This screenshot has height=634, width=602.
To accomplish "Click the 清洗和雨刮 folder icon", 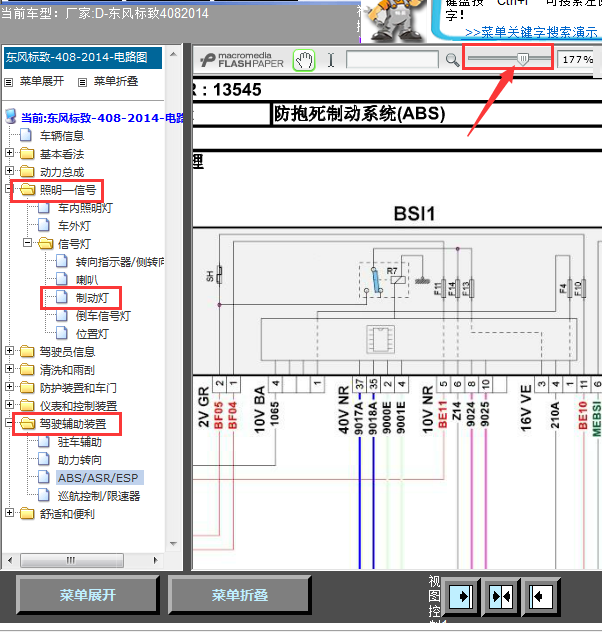I will tap(27, 369).
